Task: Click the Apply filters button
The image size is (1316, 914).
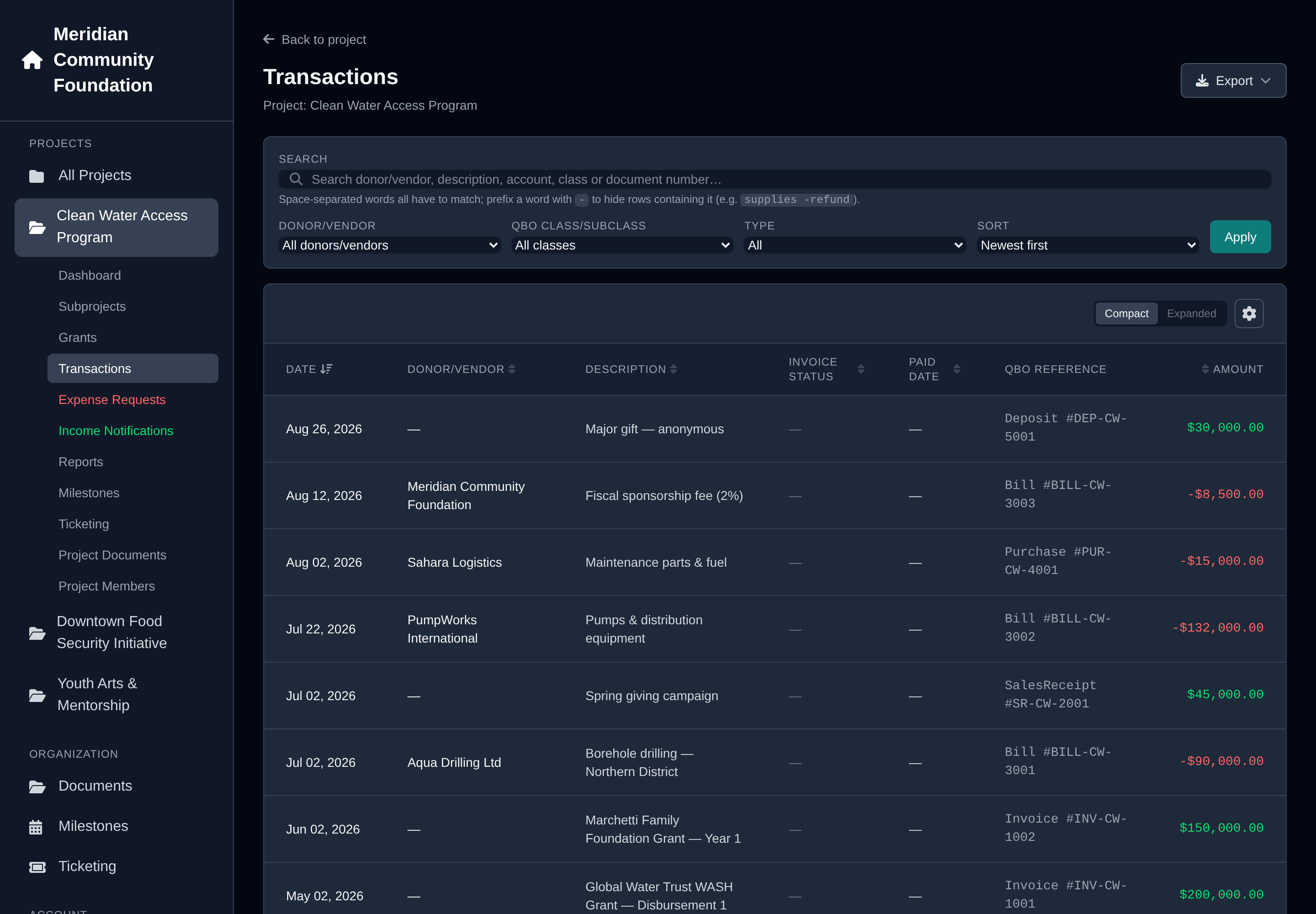Action: click(1240, 237)
